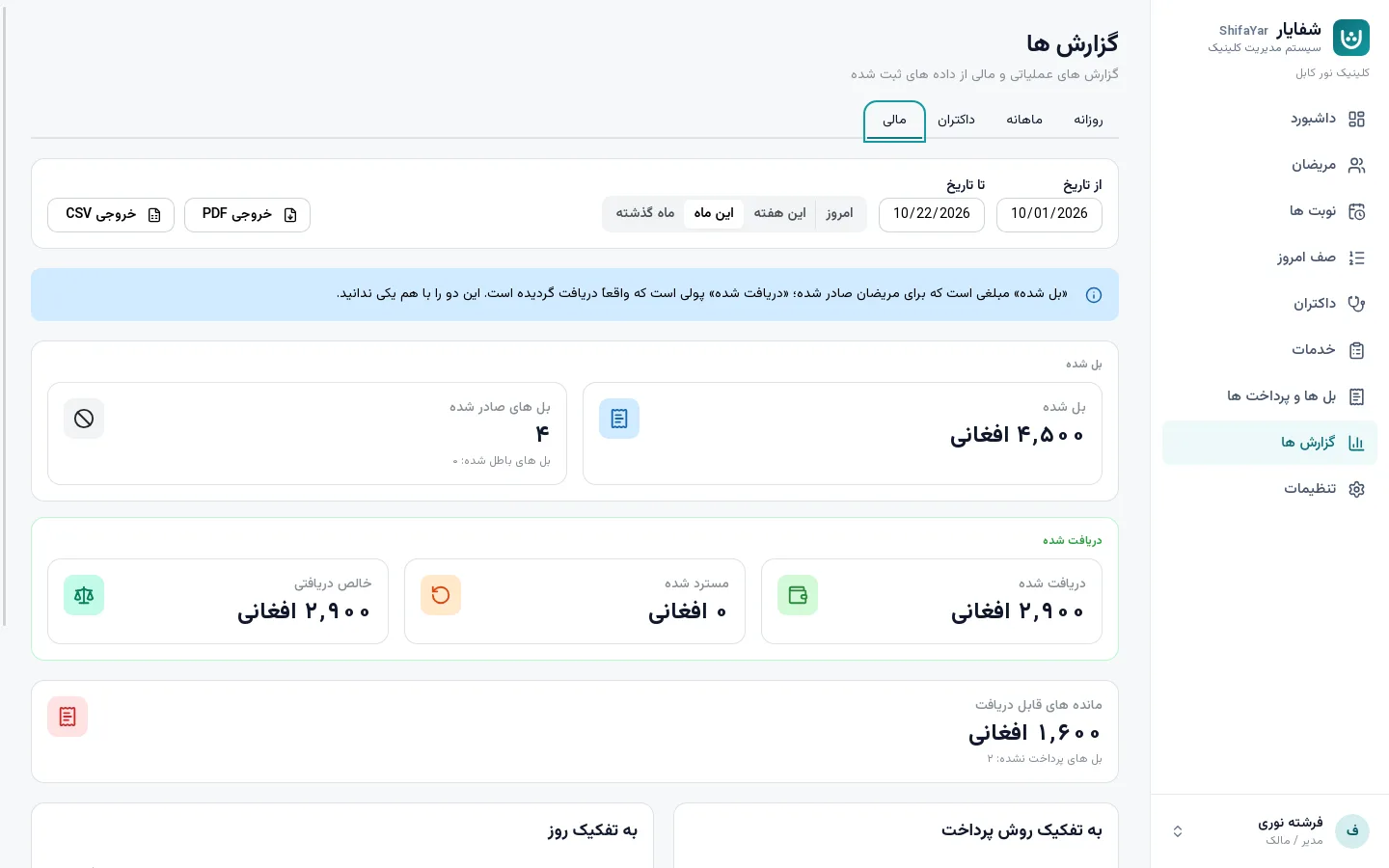Open بل ها و پرداخت ها page

coord(1269,396)
